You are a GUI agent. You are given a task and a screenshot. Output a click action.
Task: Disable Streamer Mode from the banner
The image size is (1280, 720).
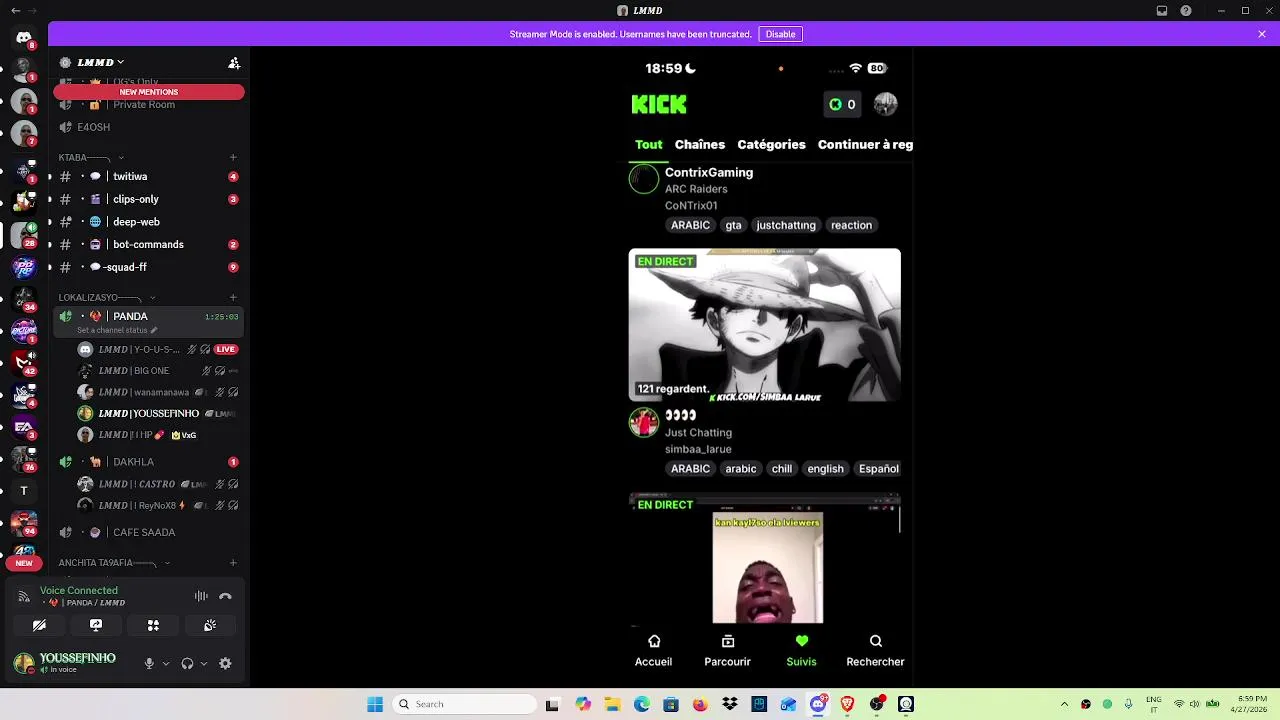click(x=780, y=34)
